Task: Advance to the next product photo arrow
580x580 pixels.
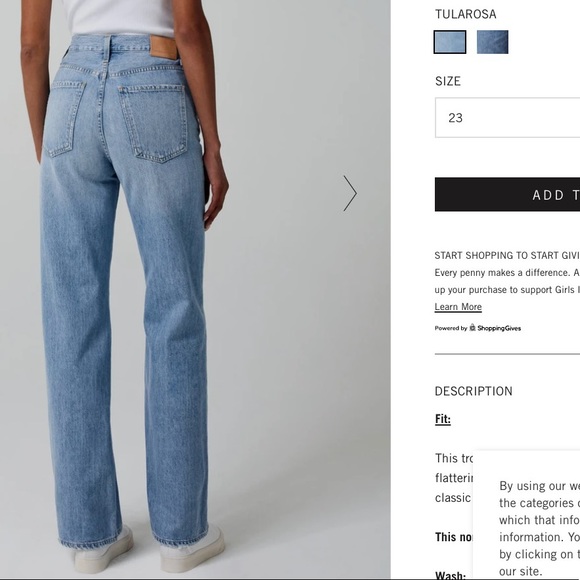Action: click(x=350, y=193)
